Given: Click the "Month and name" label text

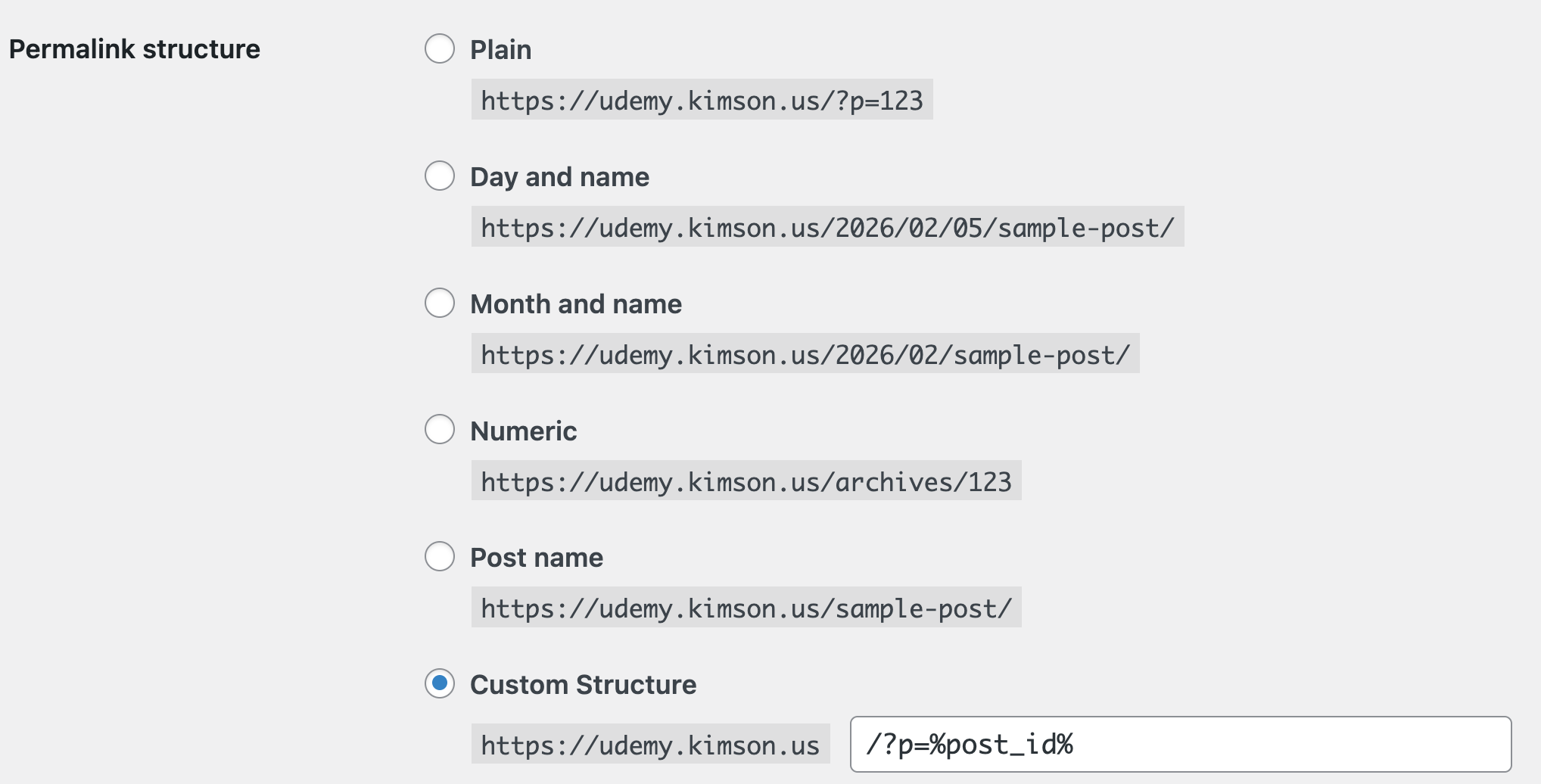Looking at the screenshot, I should pos(576,304).
